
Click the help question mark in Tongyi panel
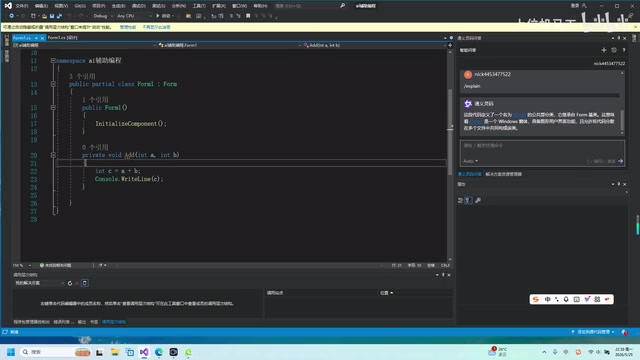tap(624, 50)
